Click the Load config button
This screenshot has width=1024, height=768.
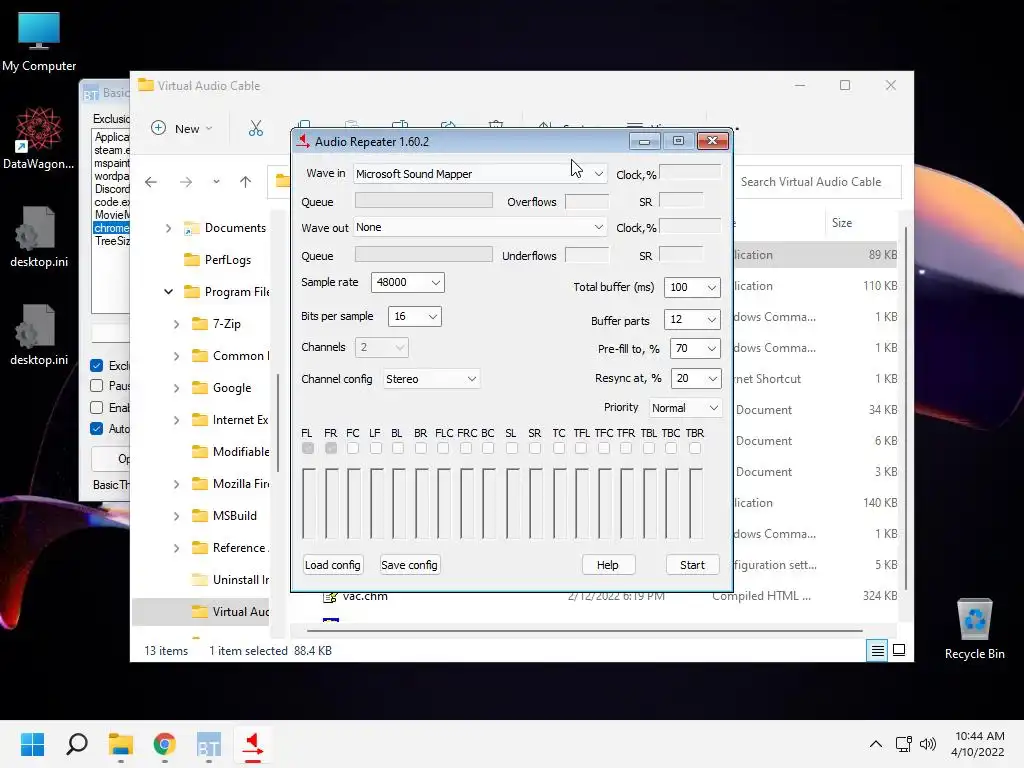click(332, 565)
